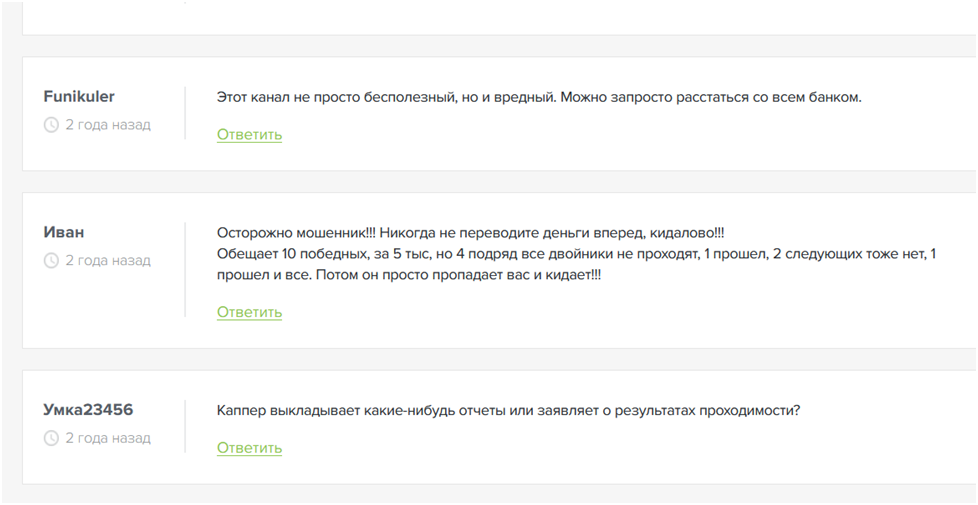Select the '2 года назад' timestamp under Умка23456
The height and width of the screenshot is (505, 978).
[x=108, y=438]
